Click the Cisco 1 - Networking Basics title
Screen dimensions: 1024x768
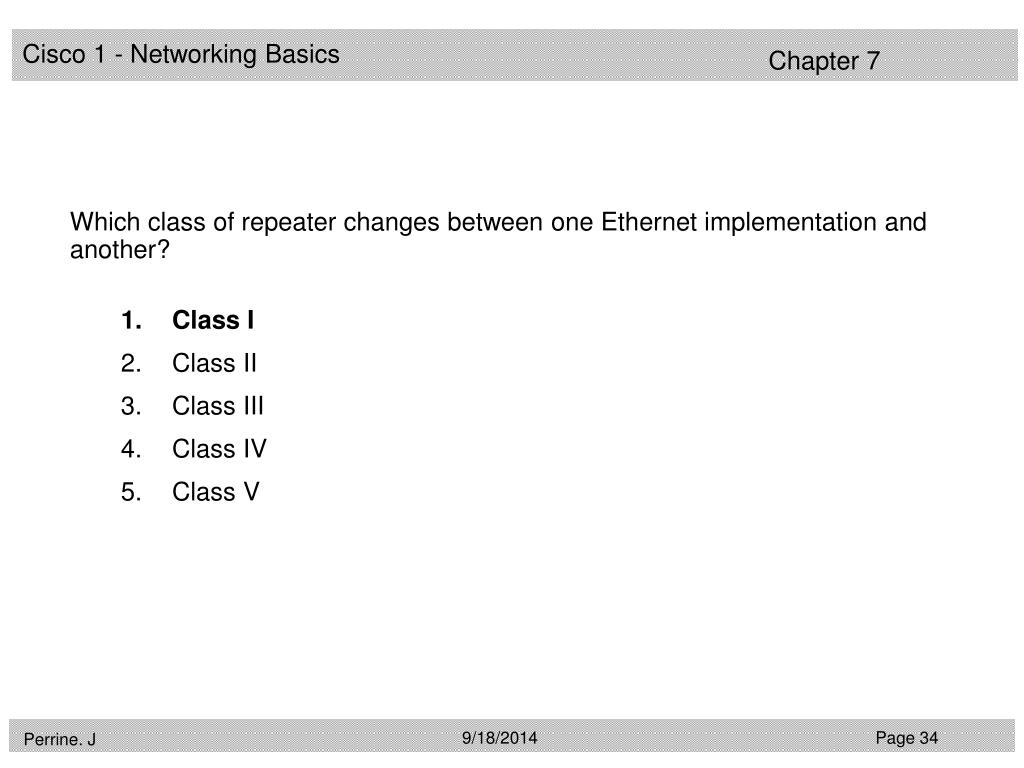pyautogui.click(x=181, y=54)
